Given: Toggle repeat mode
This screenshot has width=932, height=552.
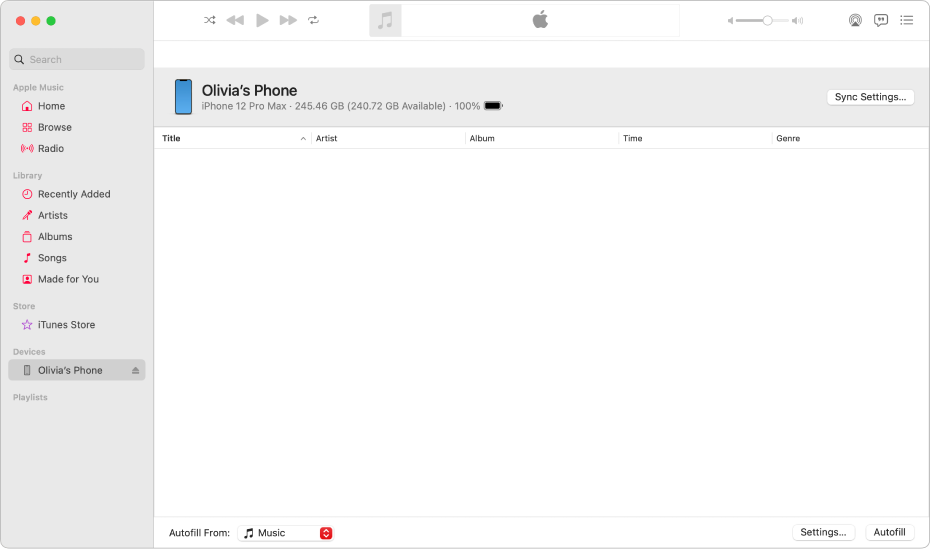Looking at the screenshot, I should [x=313, y=20].
